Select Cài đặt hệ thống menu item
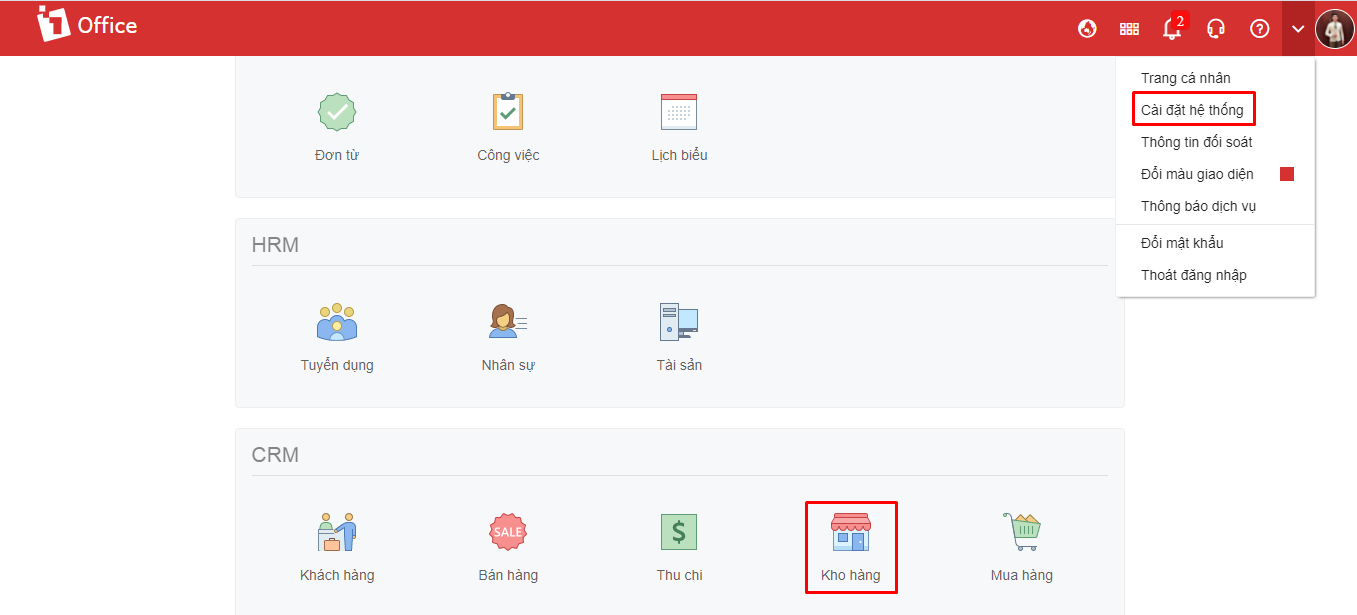1357x615 pixels. 1192,110
